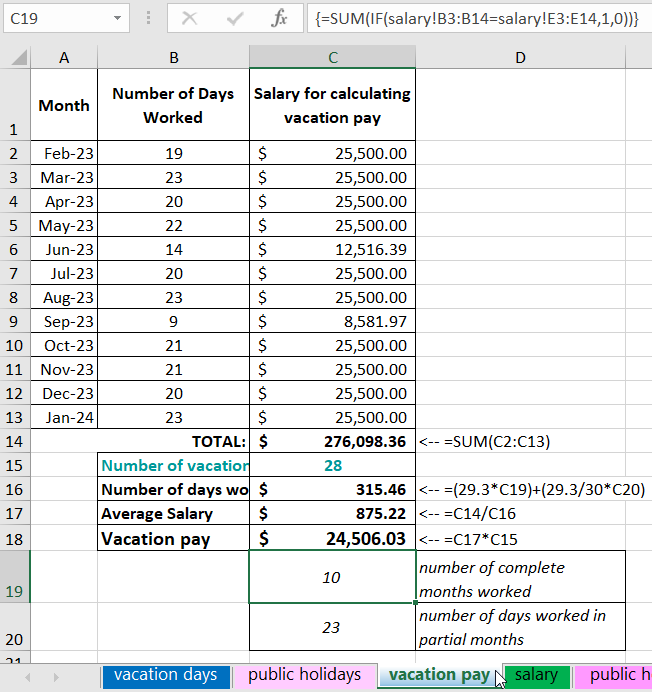The image size is (652, 692).
Task: Click the Enter checkmark formula bar icon
Action: pyautogui.click(x=234, y=19)
